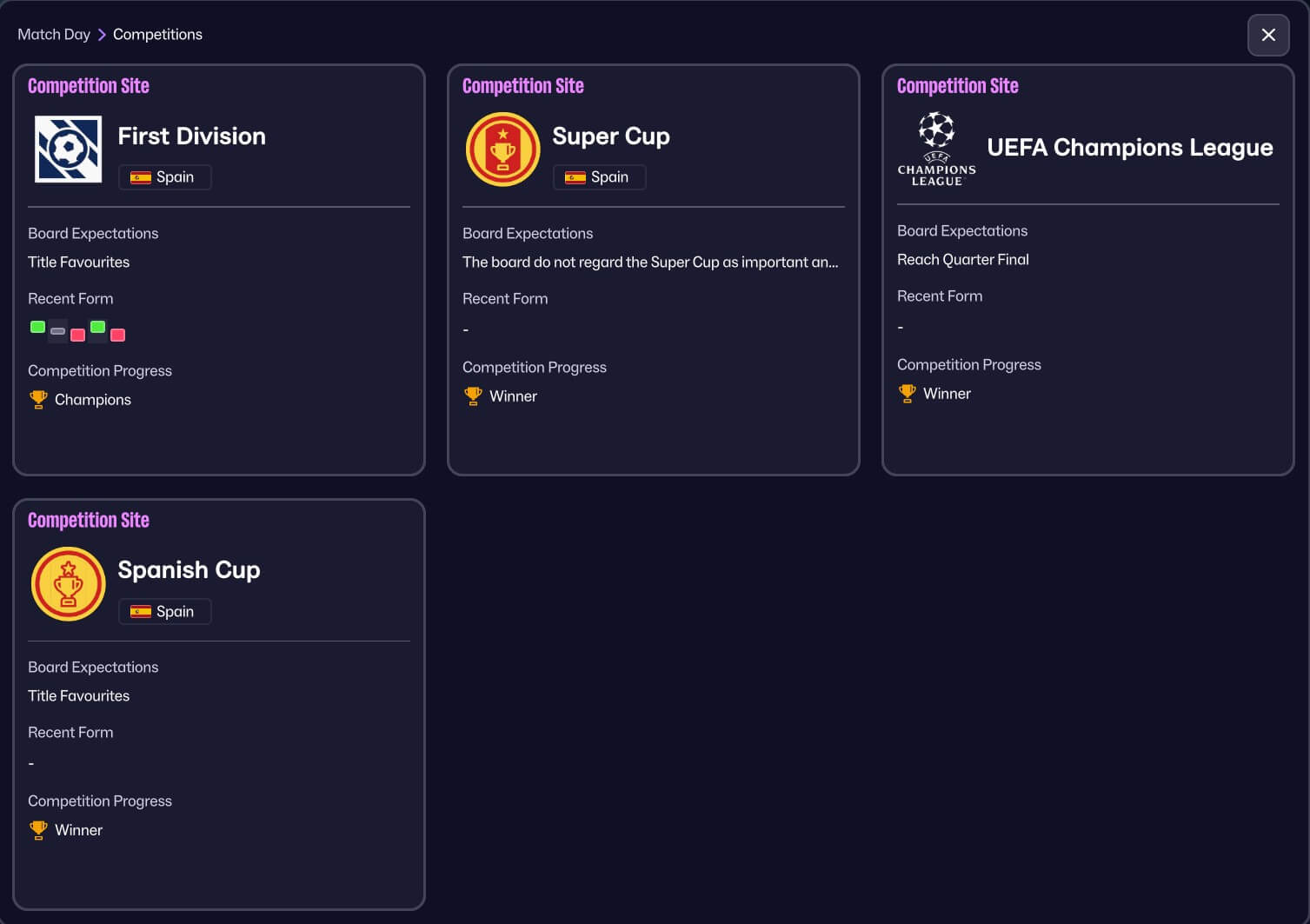
Task: Click the First Division league logo
Action: tap(68, 150)
